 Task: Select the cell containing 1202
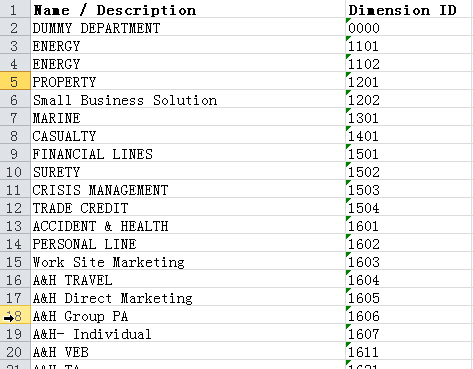[x=408, y=100]
